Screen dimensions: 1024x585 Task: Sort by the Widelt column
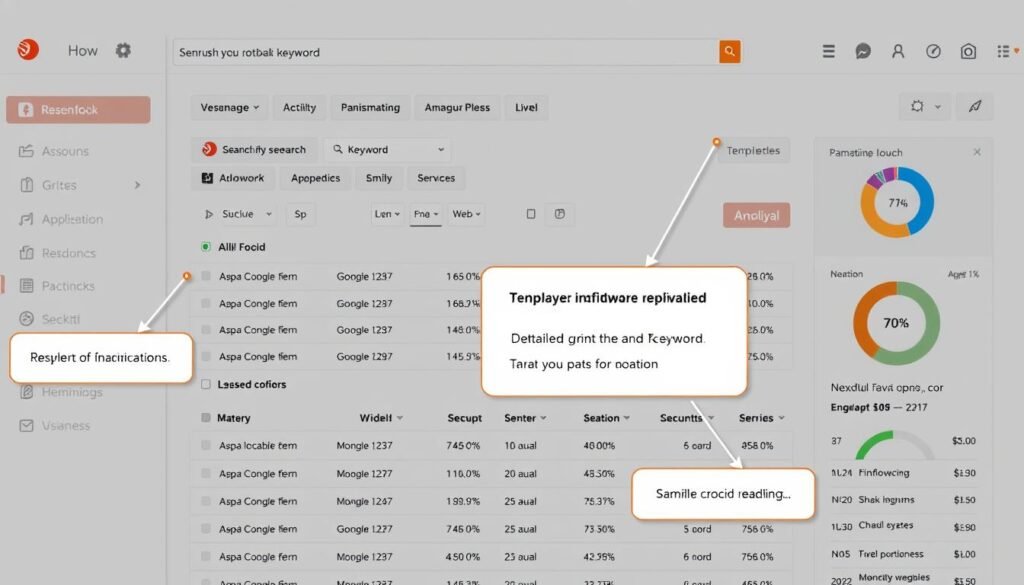(381, 418)
